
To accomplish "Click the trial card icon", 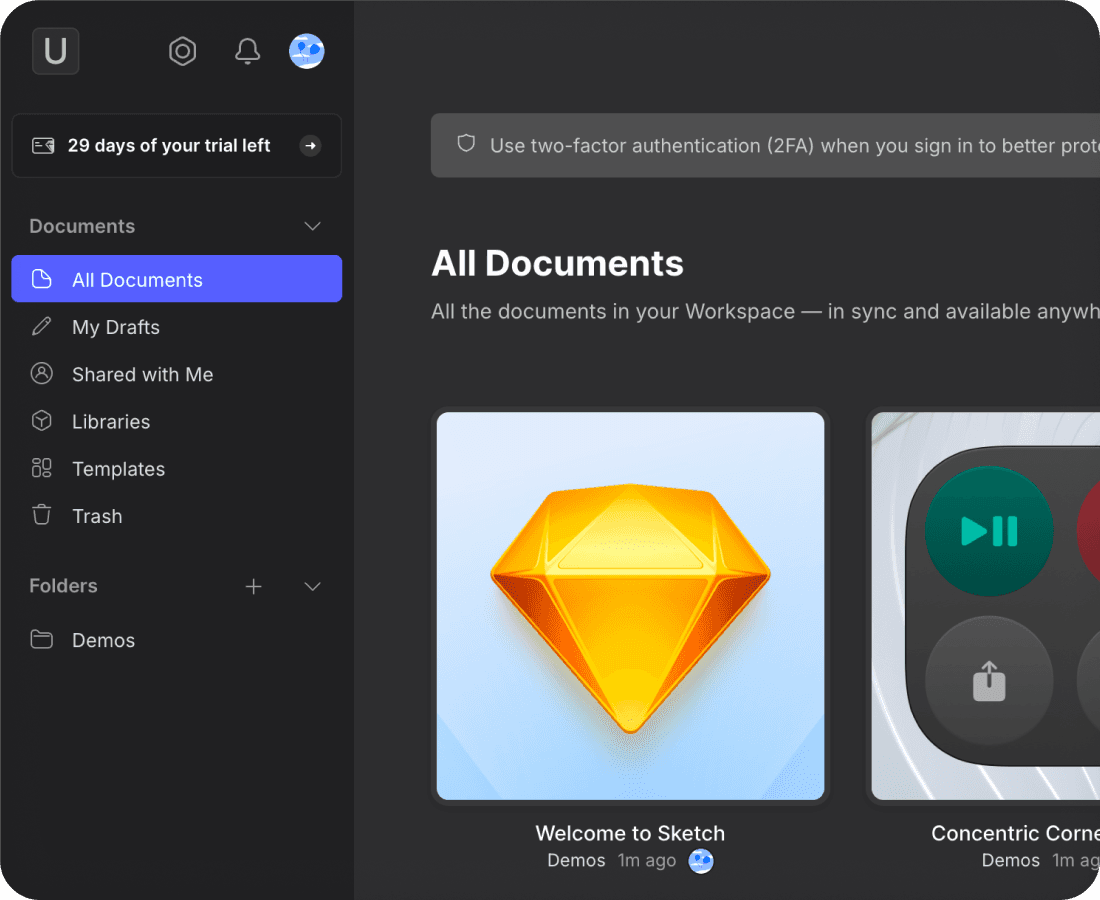I will [x=43, y=145].
